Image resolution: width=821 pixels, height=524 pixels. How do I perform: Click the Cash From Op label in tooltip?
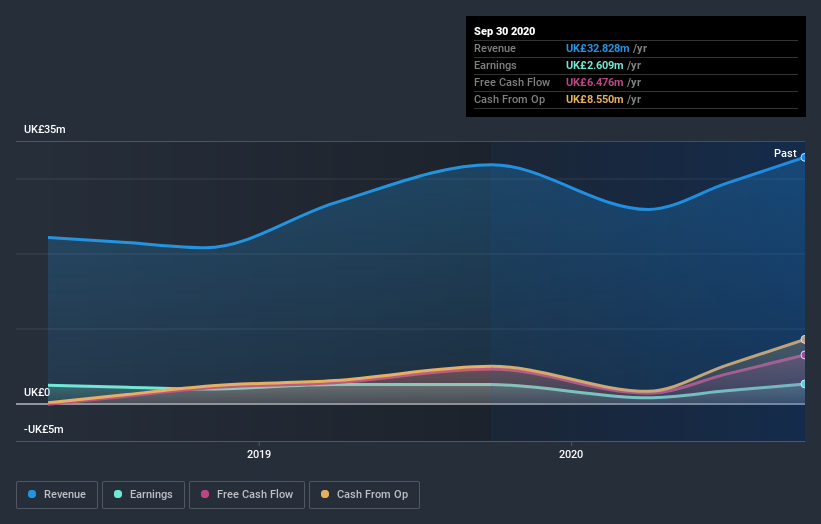coord(509,99)
